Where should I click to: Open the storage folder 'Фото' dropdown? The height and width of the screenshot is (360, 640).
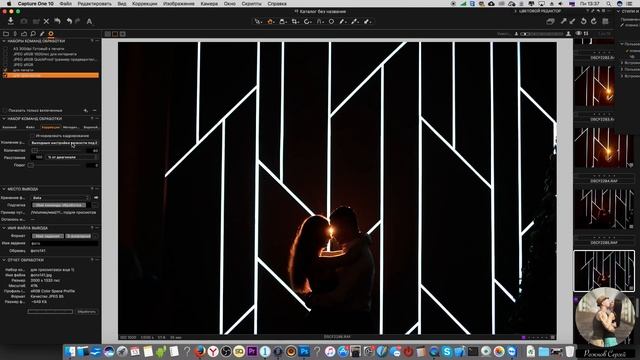point(60,198)
